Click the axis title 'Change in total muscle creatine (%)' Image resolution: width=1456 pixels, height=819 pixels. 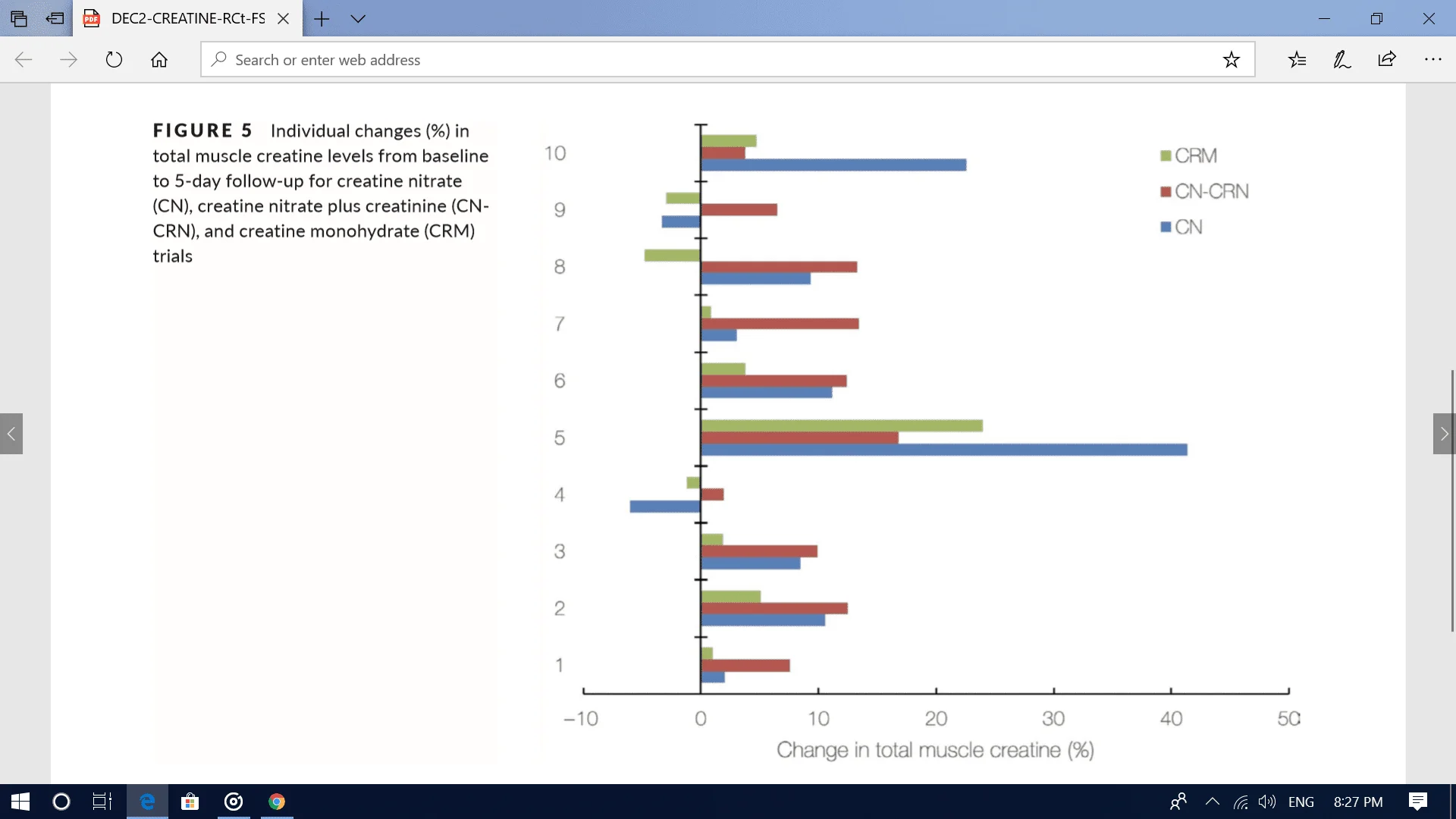point(935,750)
